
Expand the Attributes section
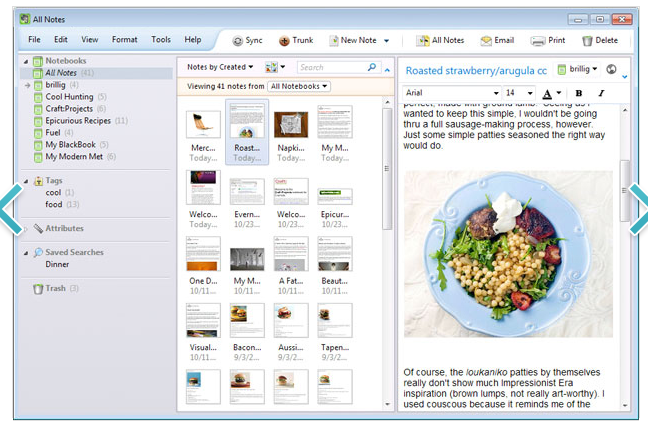click(x=26, y=229)
